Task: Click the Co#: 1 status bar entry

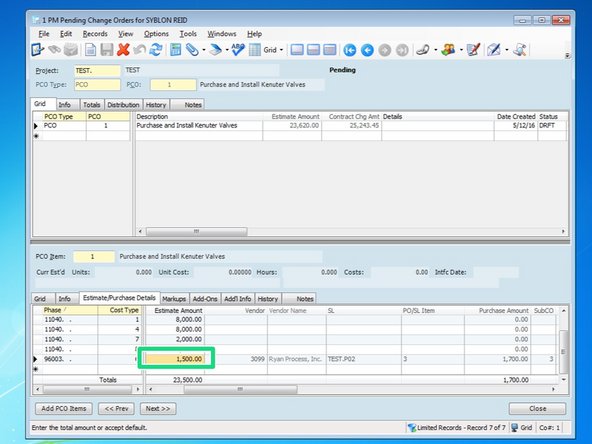Action: click(x=549, y=427)
